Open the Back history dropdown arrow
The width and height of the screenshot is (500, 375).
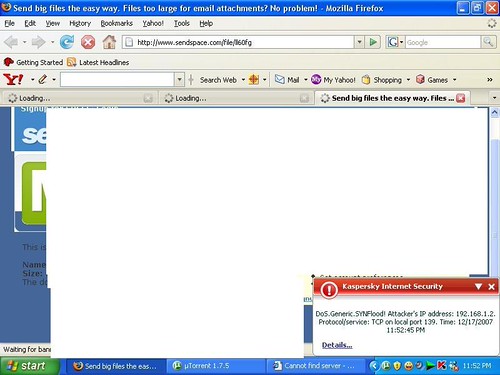coord(24,42)
